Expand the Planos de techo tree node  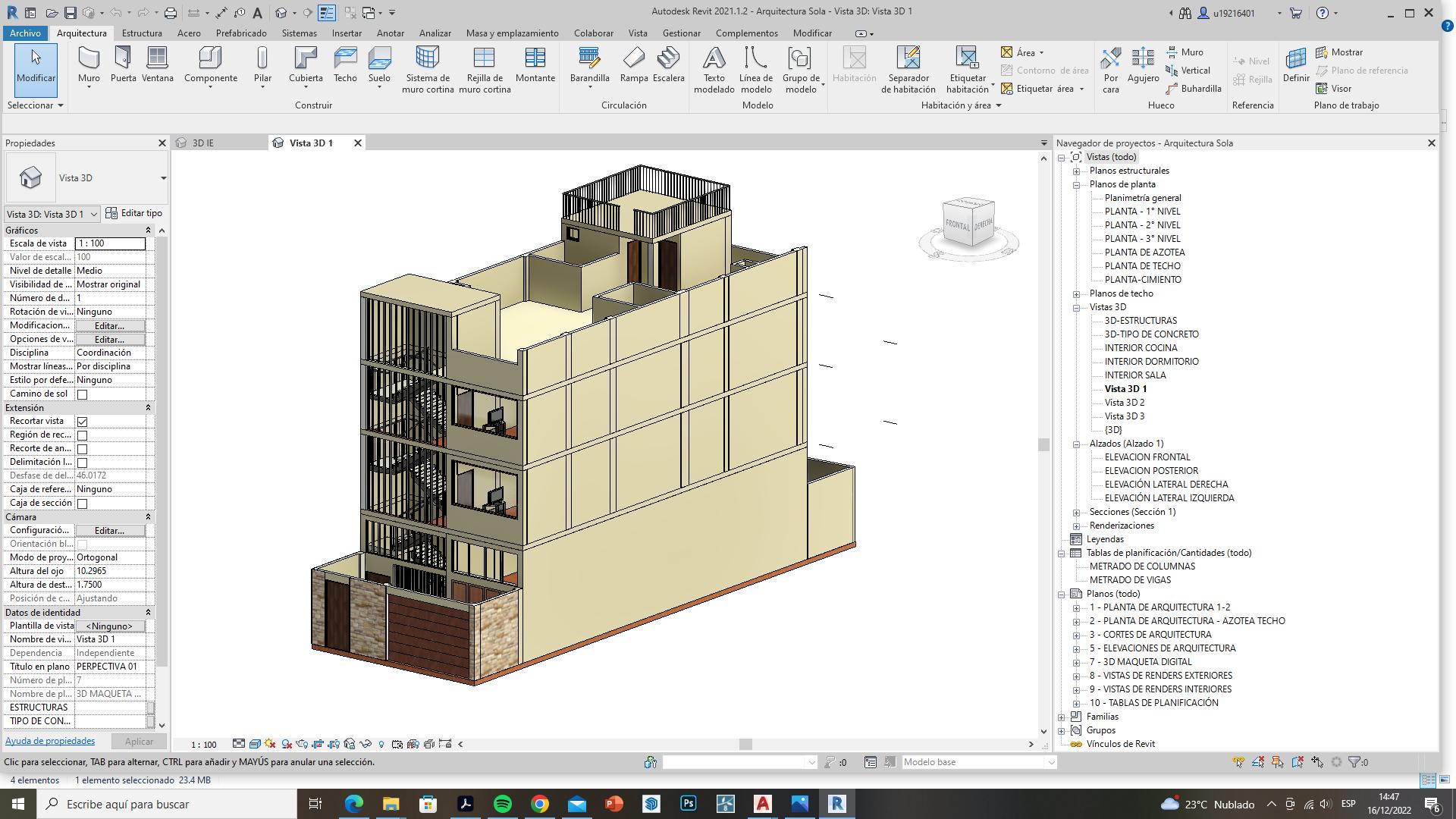[1076, 294]
